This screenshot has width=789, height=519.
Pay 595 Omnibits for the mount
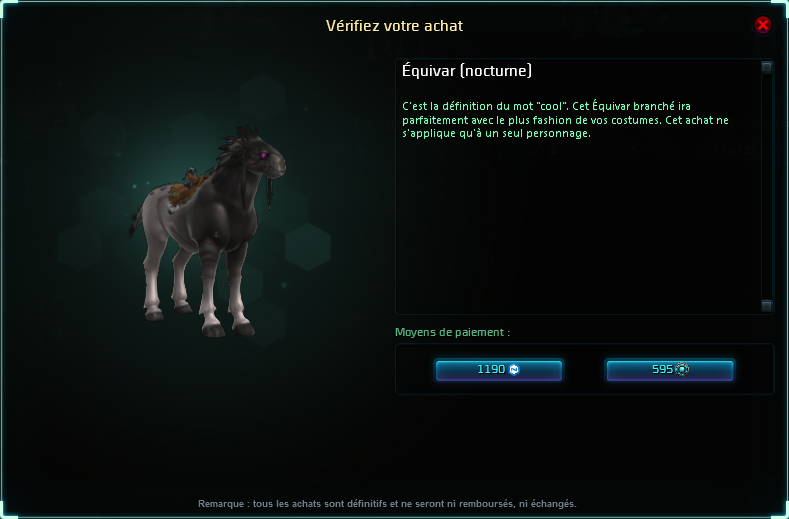point(669,369)
